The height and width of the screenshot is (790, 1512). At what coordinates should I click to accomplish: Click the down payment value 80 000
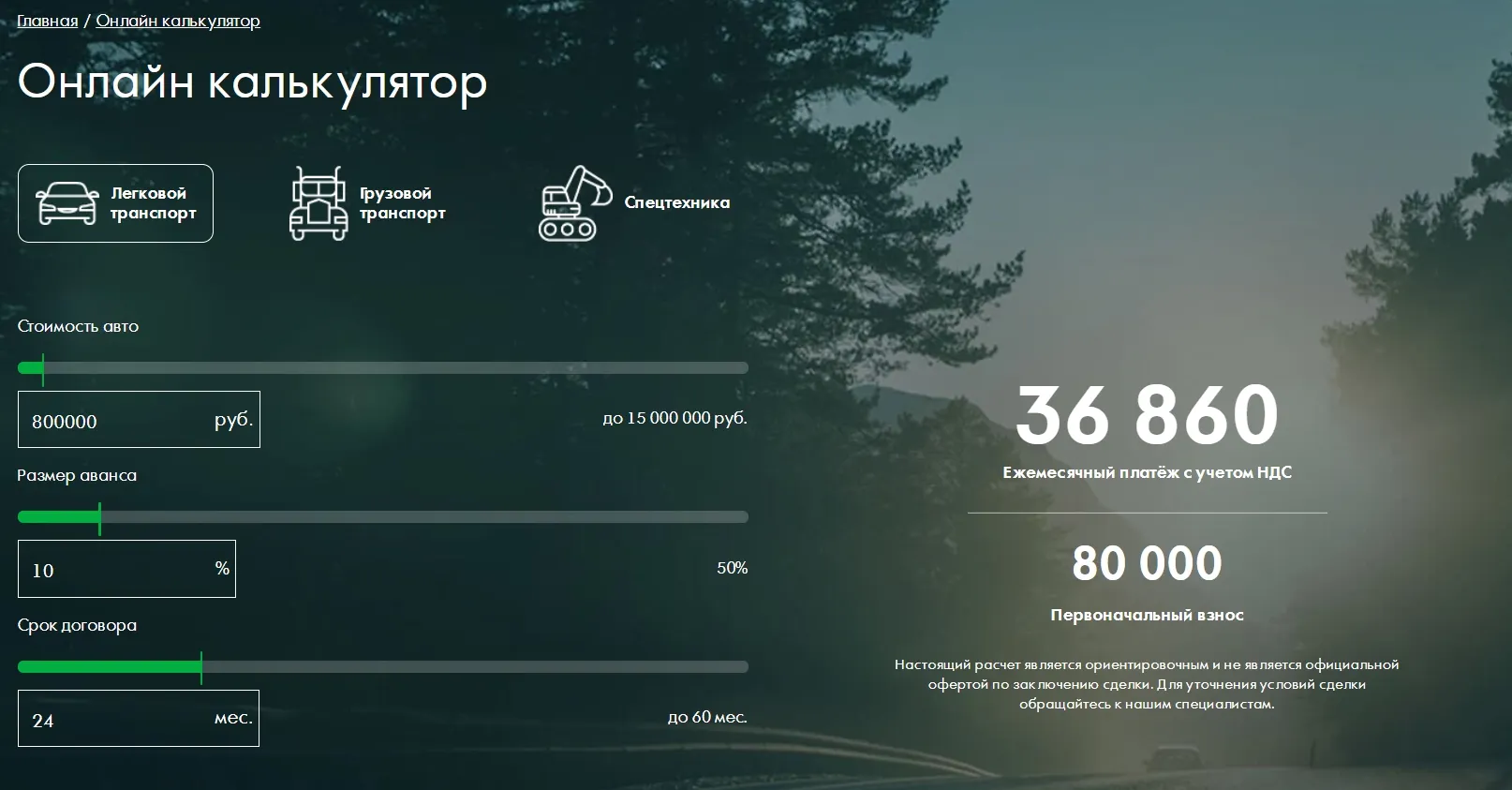click(x=1147, y=563)
